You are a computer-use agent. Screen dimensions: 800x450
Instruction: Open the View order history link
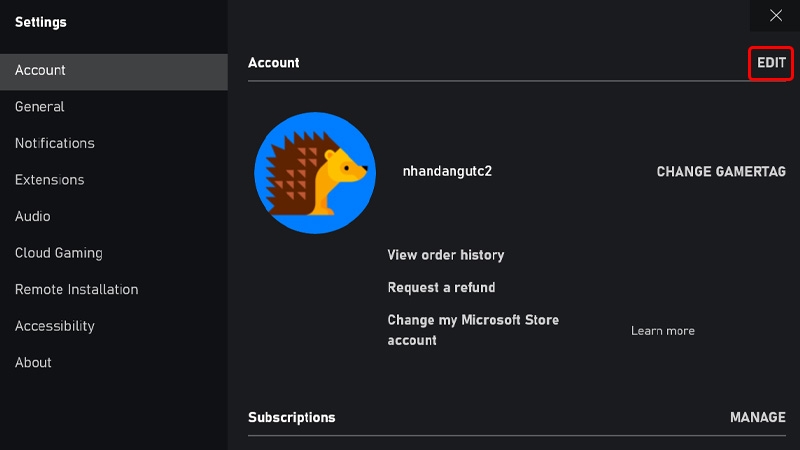(x=445, y=255)
